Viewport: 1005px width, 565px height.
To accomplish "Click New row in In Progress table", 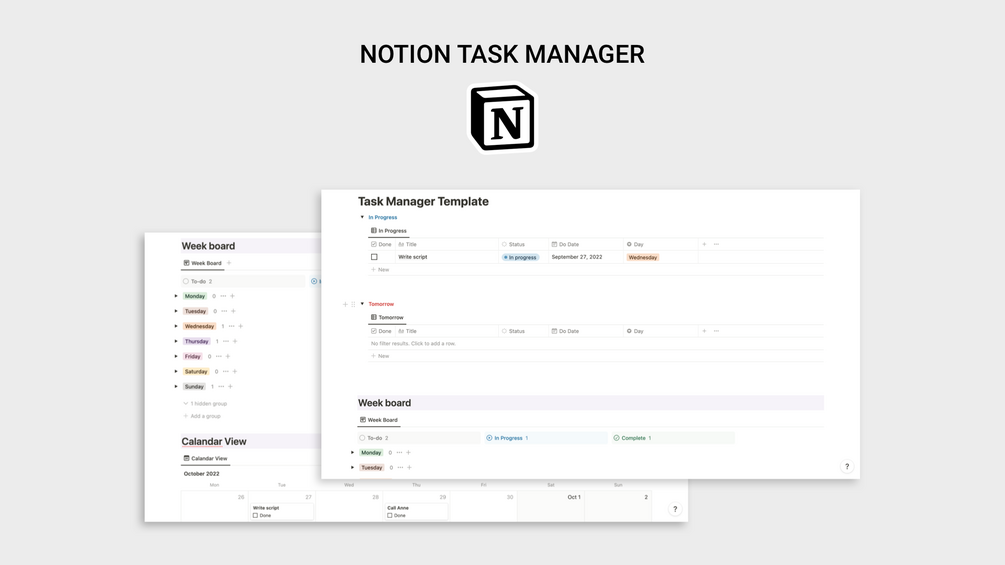I will (380, 270).
